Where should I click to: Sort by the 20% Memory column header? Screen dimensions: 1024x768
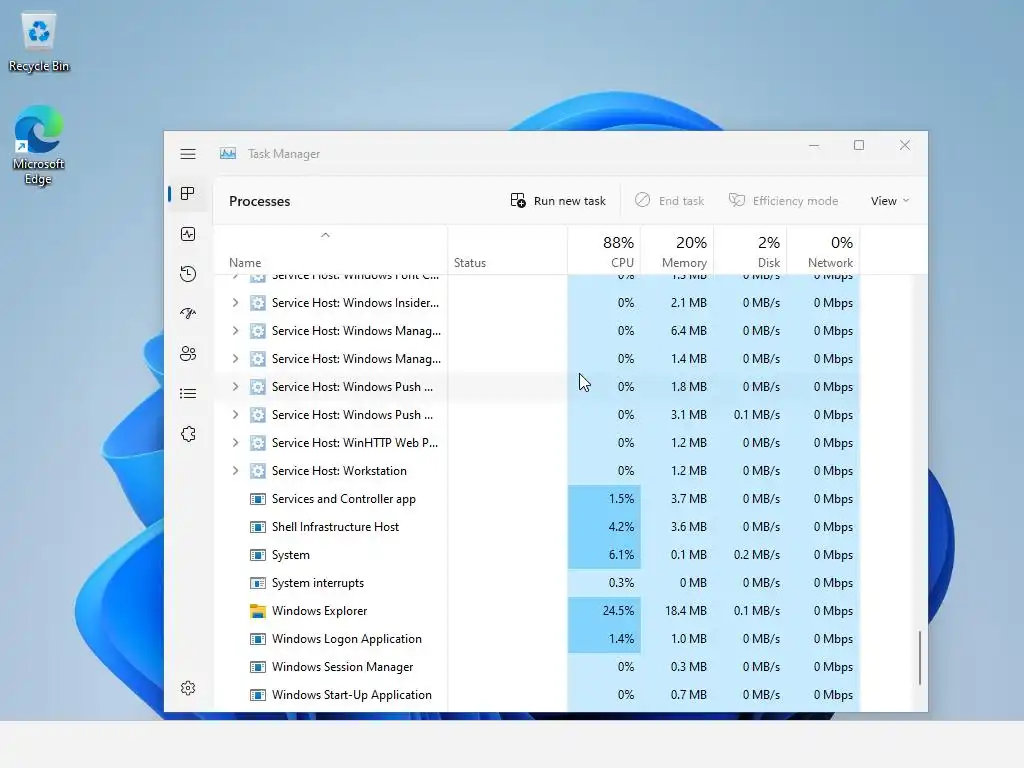677,251
